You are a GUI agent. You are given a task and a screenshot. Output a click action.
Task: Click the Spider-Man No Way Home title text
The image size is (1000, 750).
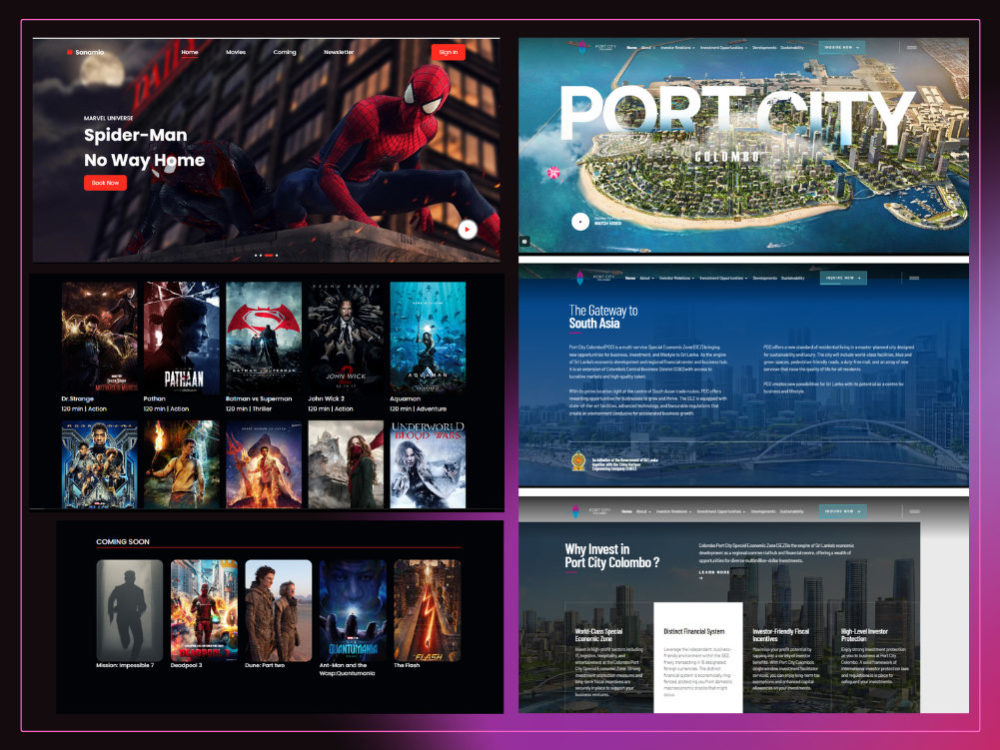tap(144, 147)
